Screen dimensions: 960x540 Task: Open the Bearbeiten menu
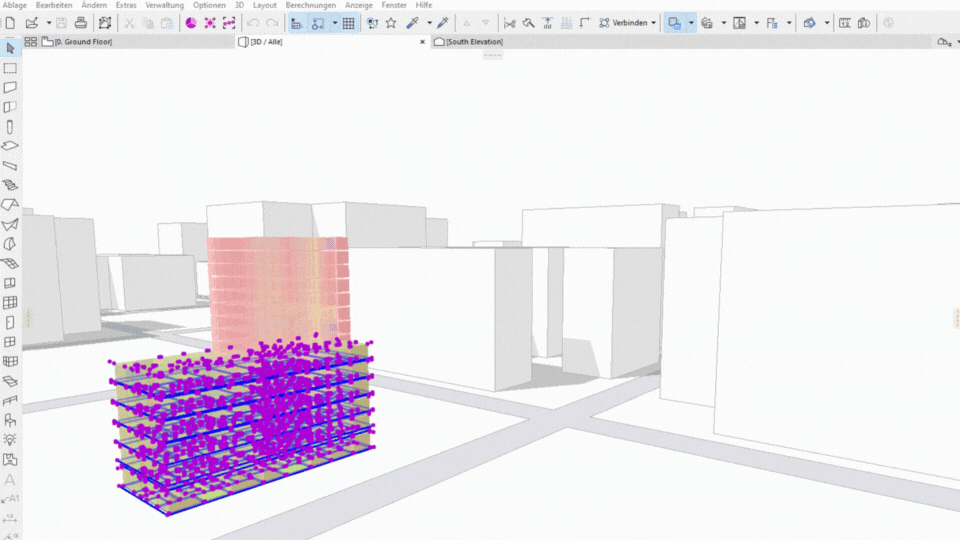(54, 5)
